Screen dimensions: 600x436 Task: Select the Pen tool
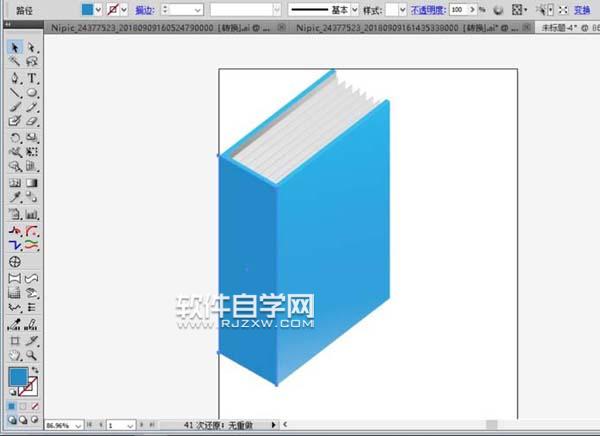click(x=15, y=78)
